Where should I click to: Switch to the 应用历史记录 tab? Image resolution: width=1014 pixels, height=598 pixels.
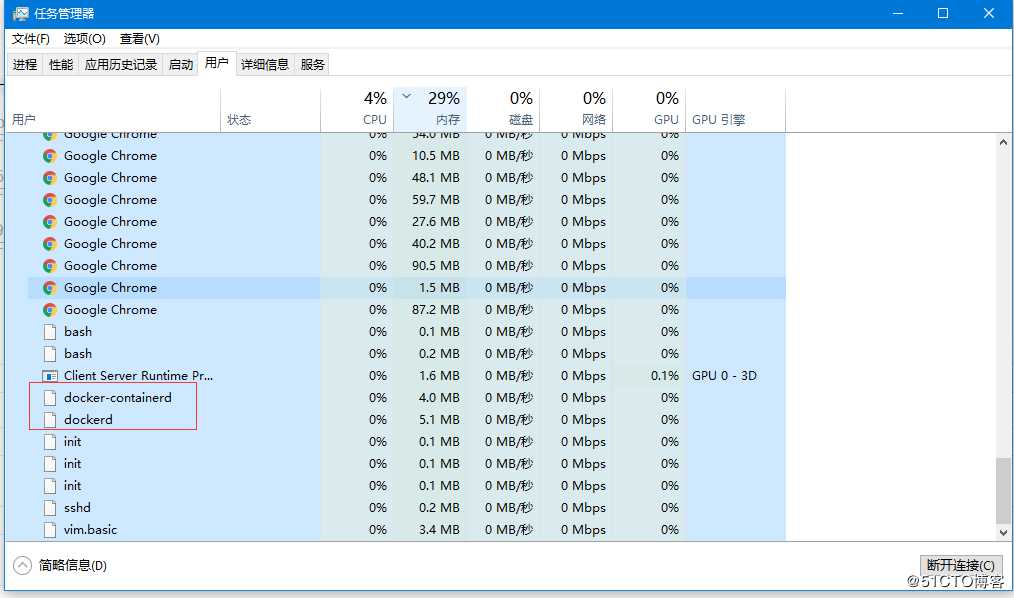pos(121,65)
